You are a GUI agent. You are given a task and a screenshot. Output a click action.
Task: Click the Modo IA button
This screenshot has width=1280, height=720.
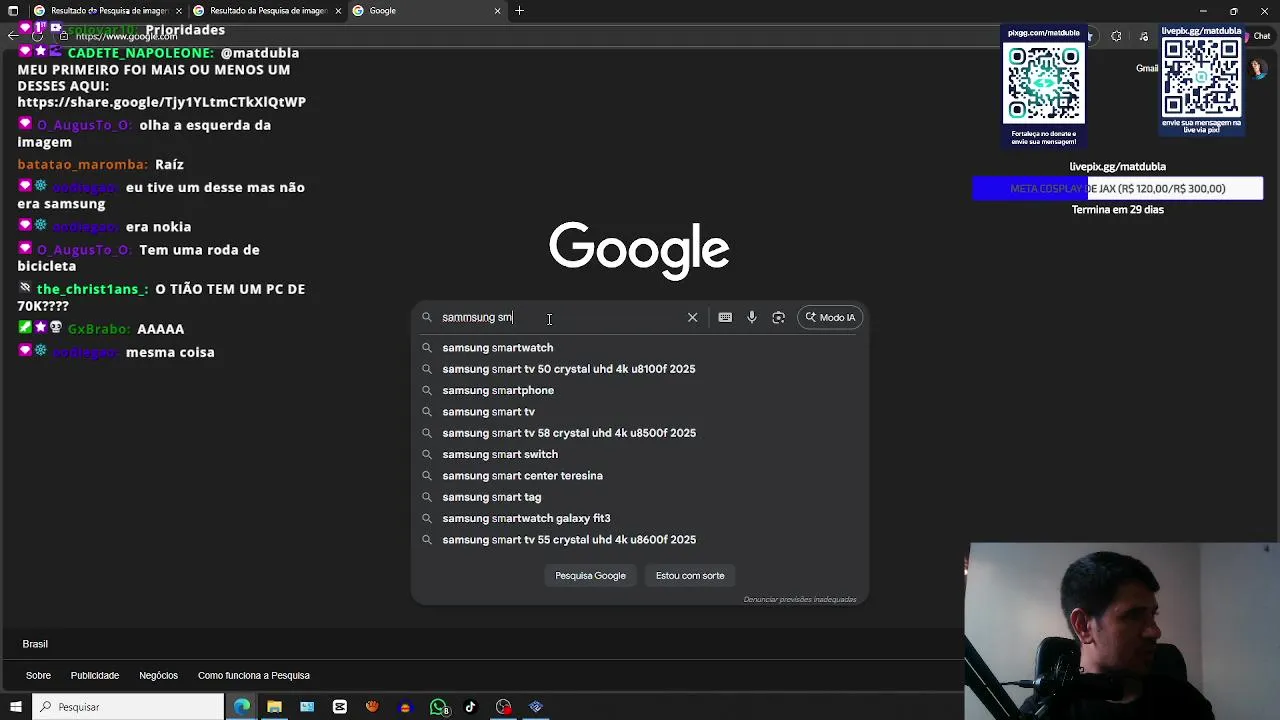tap(830, 317)
